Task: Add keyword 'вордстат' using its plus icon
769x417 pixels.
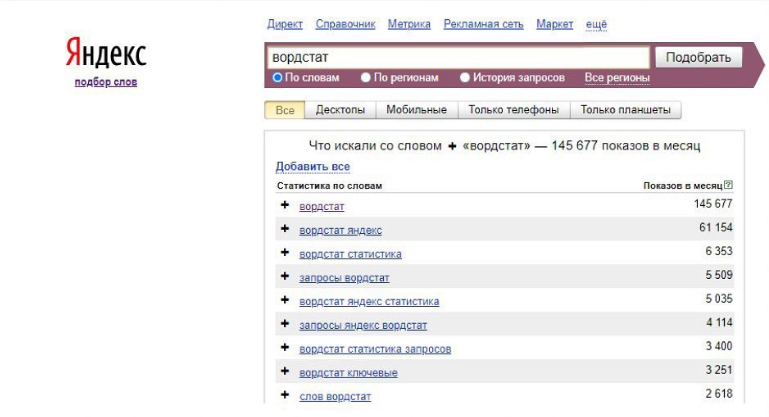Action: (284, 205)
